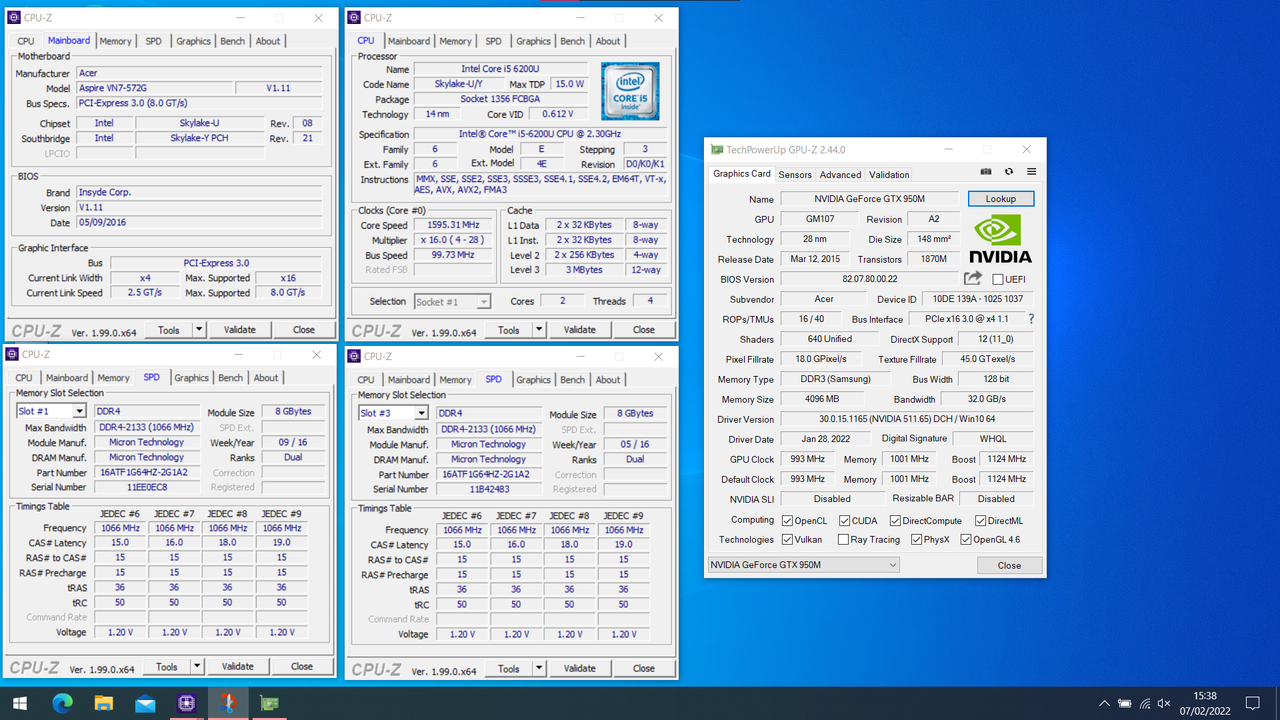Click the Insyde Corp. BIOS brand field

click(199, 192)
